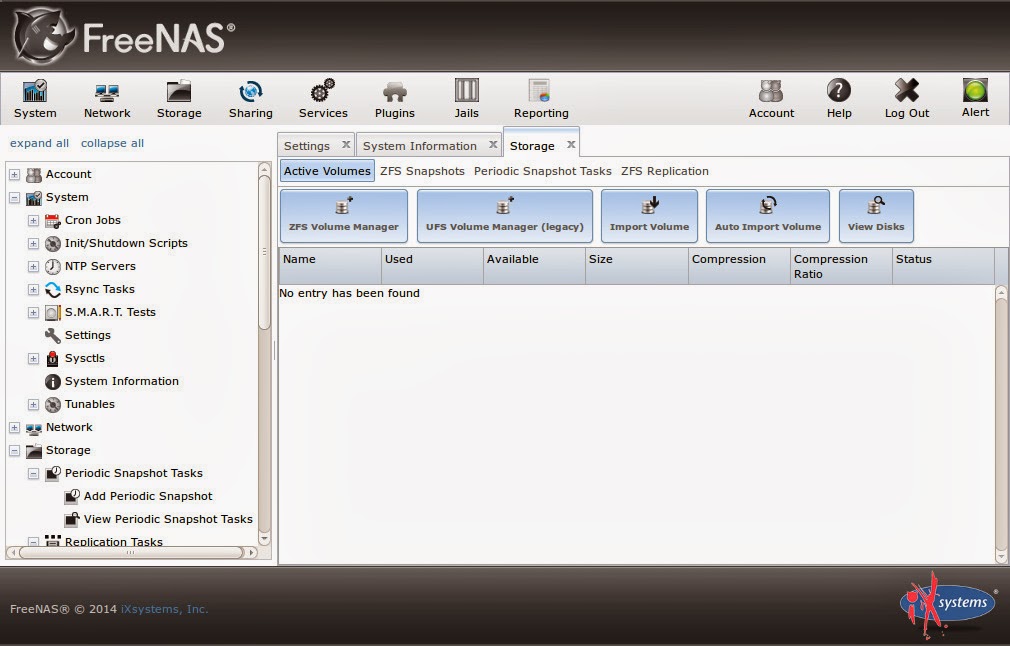Expand the Rsync Tasks node
The image size is (1010, 646).
pyautogui.click(x=33, y=290)
